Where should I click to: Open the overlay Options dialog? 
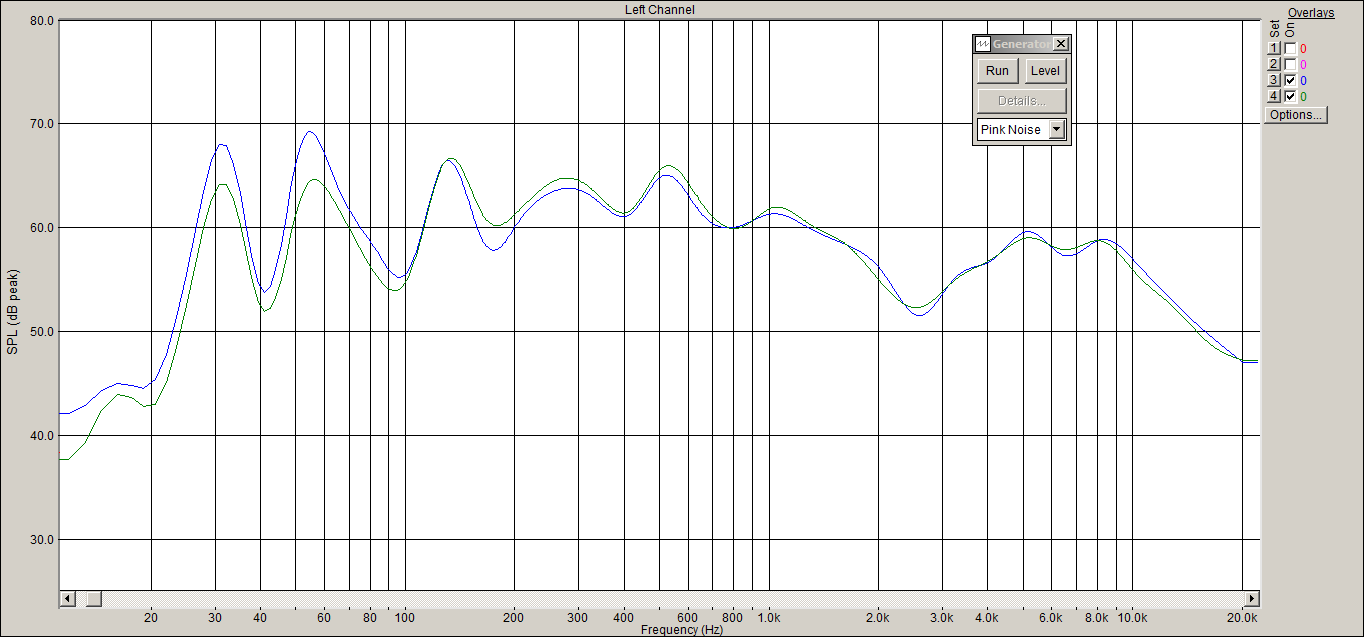point(1296,114)
